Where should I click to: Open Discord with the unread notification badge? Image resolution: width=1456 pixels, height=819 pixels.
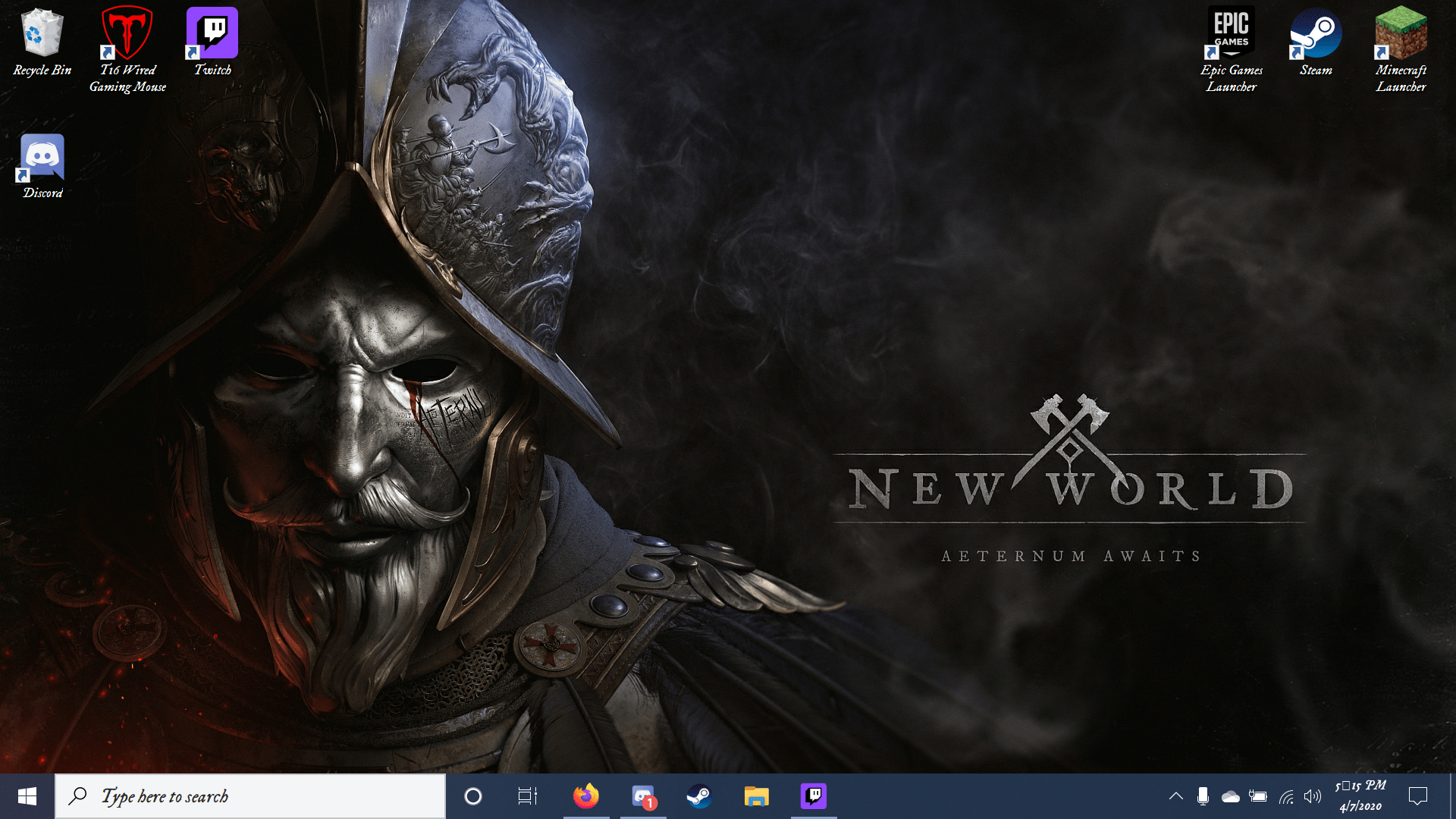[x=643, y=796]
